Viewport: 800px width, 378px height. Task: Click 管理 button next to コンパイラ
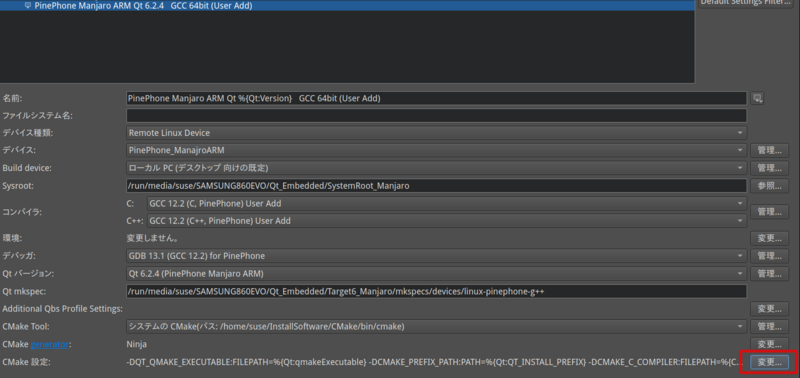769,212
